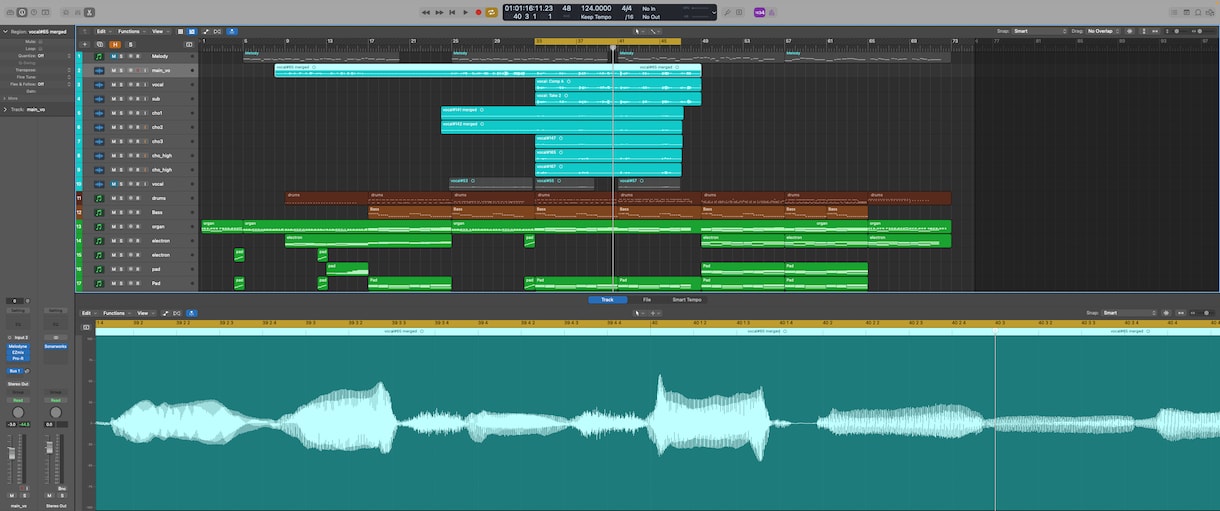This screenshot has height=511, width=1220.
Task: Click the Bus 1 send slot
Action: pyautogui.click(x=15, y=370)
